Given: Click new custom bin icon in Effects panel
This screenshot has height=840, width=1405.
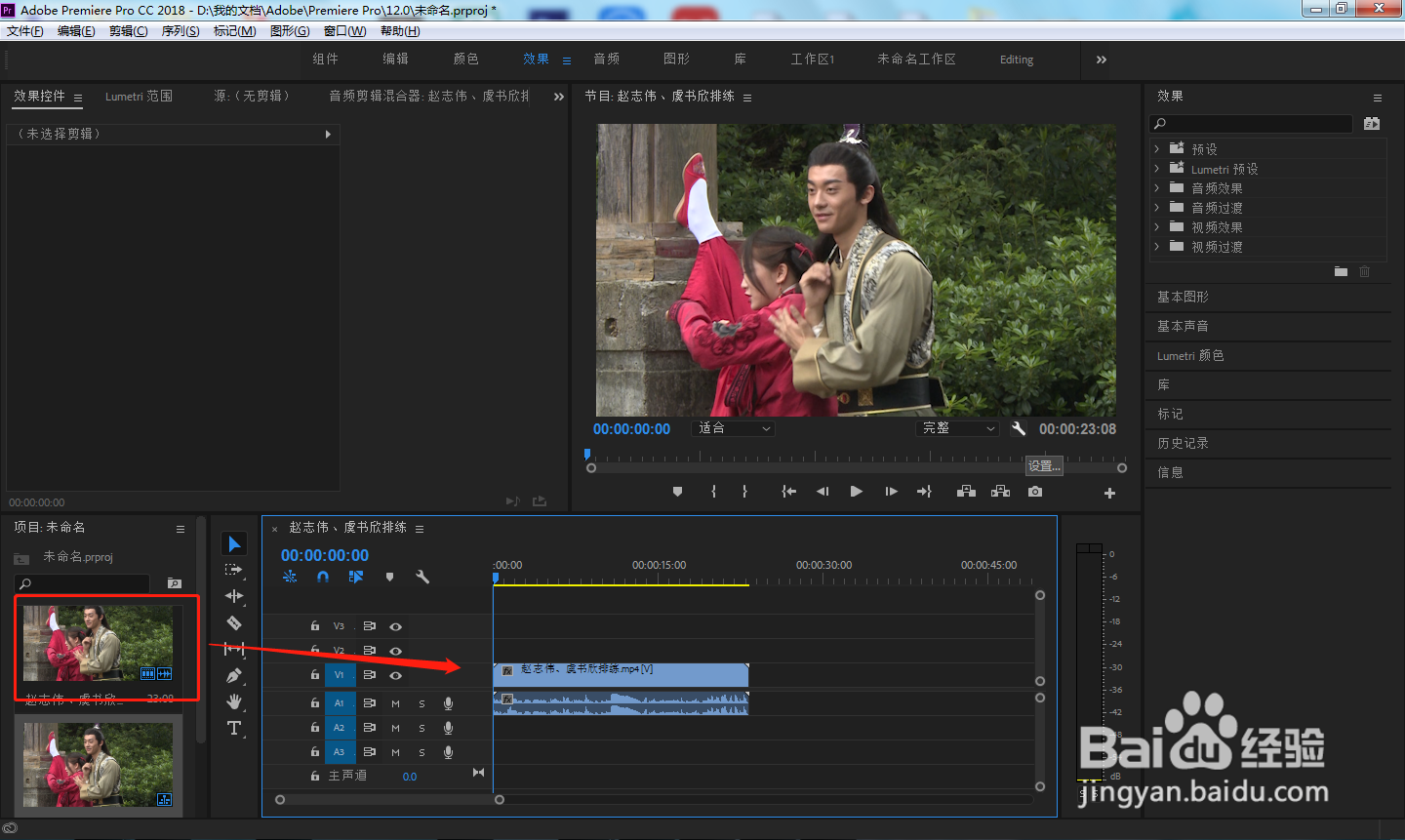Looking at the screenshot, I should tap(1341, 271).
